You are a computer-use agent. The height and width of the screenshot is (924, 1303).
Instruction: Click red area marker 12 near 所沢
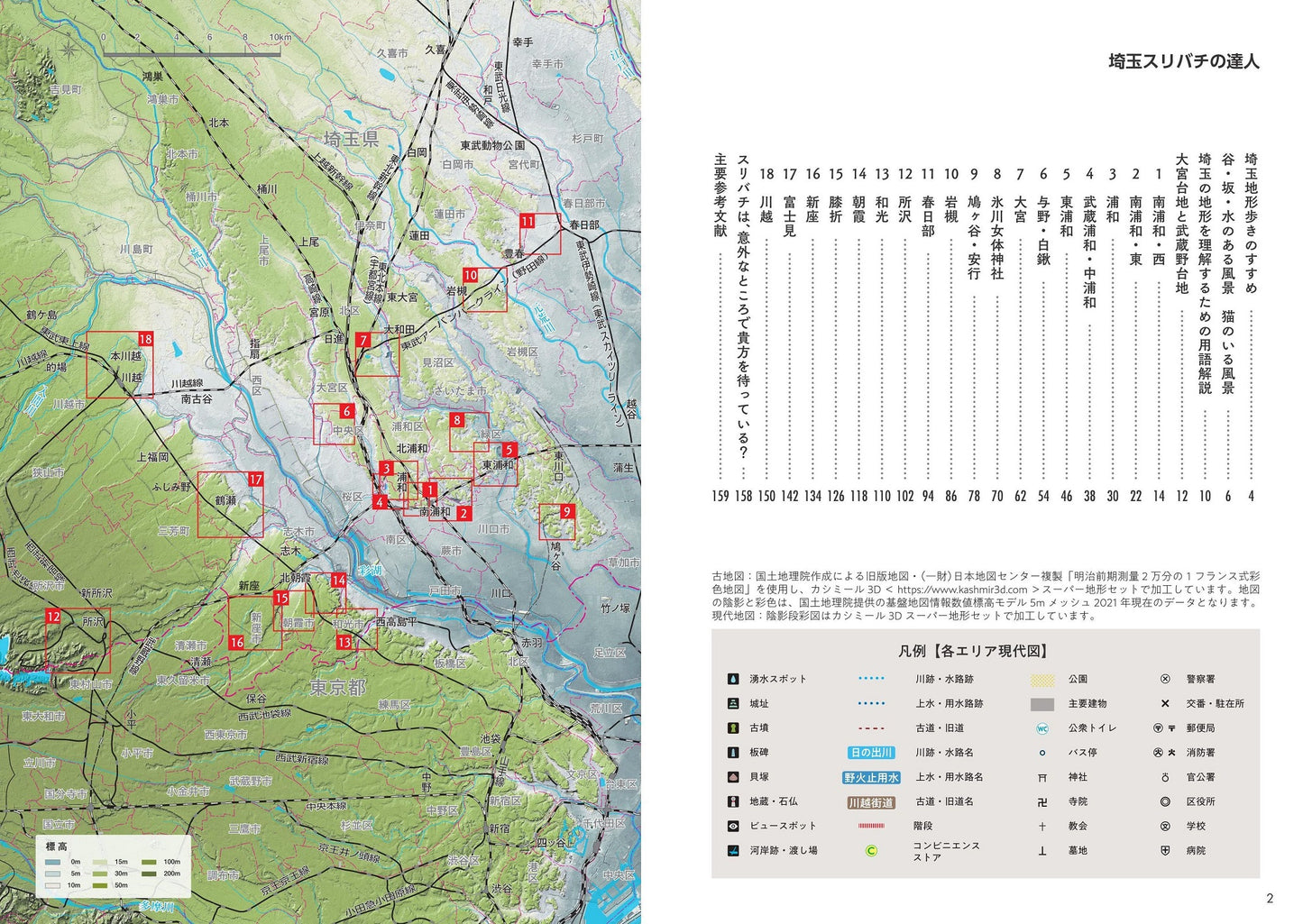tap(53, 617)
